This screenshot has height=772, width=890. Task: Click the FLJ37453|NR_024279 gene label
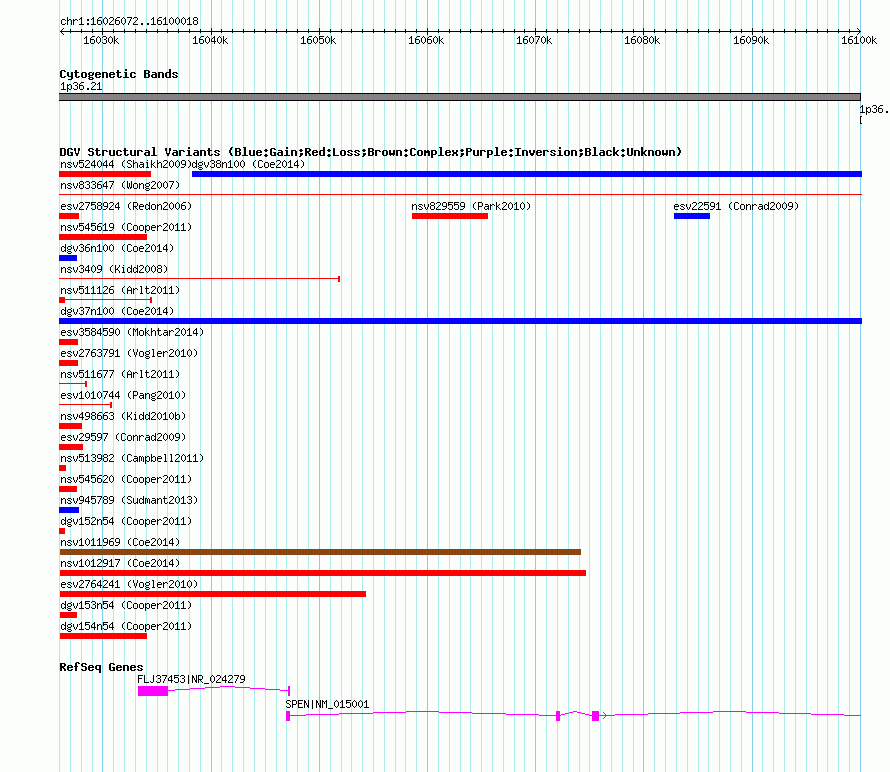pyautogui.click(x=191, y=679)
